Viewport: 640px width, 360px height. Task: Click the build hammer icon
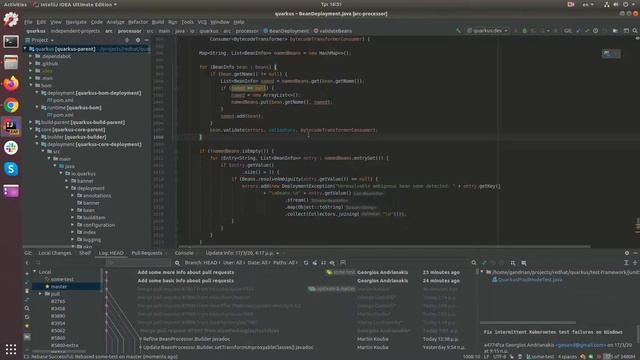tap(458, 31)
